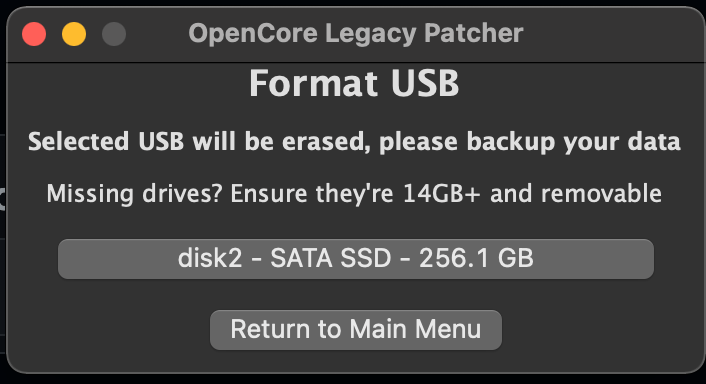Choose the 256.1 GB drive for formatting
The width and height of the screenshot is (706, 384).
pyautogui.click(x=356, y=259)
